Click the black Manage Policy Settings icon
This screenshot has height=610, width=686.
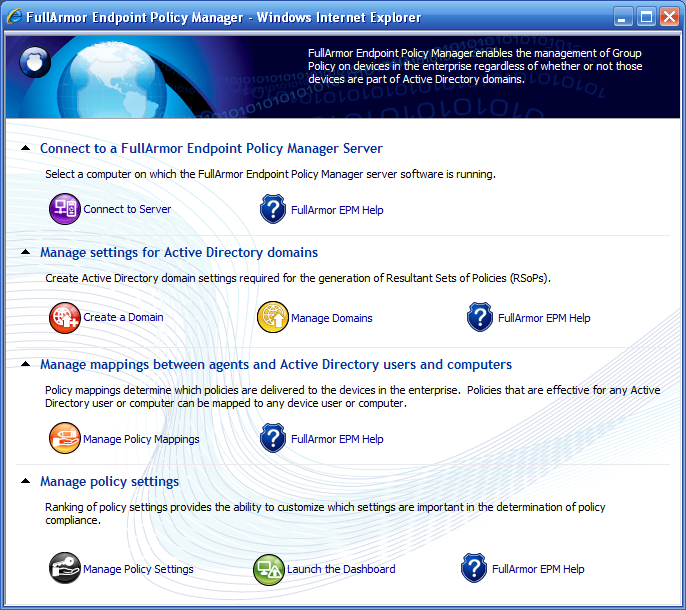point(65,568)
